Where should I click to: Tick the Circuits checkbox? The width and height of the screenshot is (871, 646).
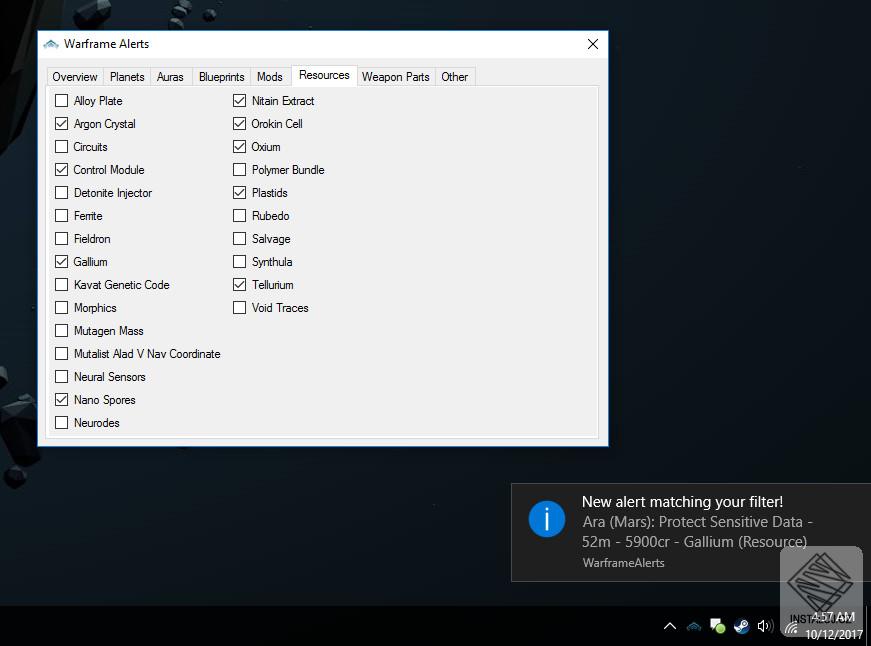tap(62, 147)
